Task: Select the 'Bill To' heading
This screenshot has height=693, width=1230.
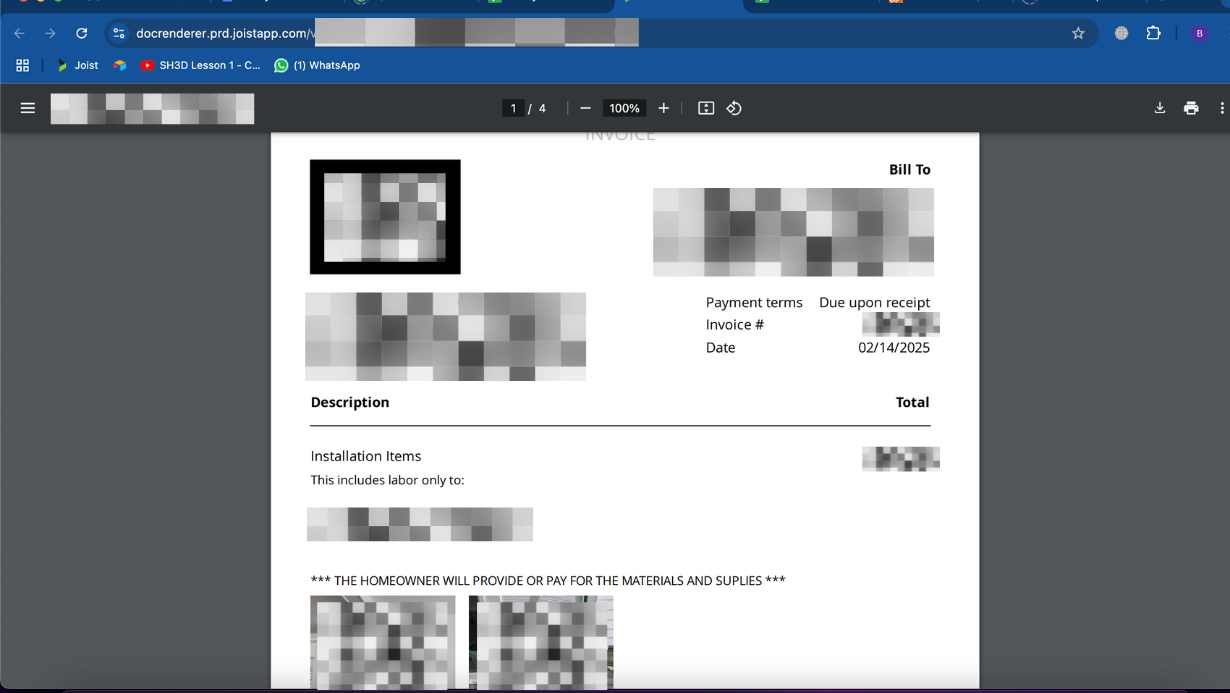Action: coord(910,170)
